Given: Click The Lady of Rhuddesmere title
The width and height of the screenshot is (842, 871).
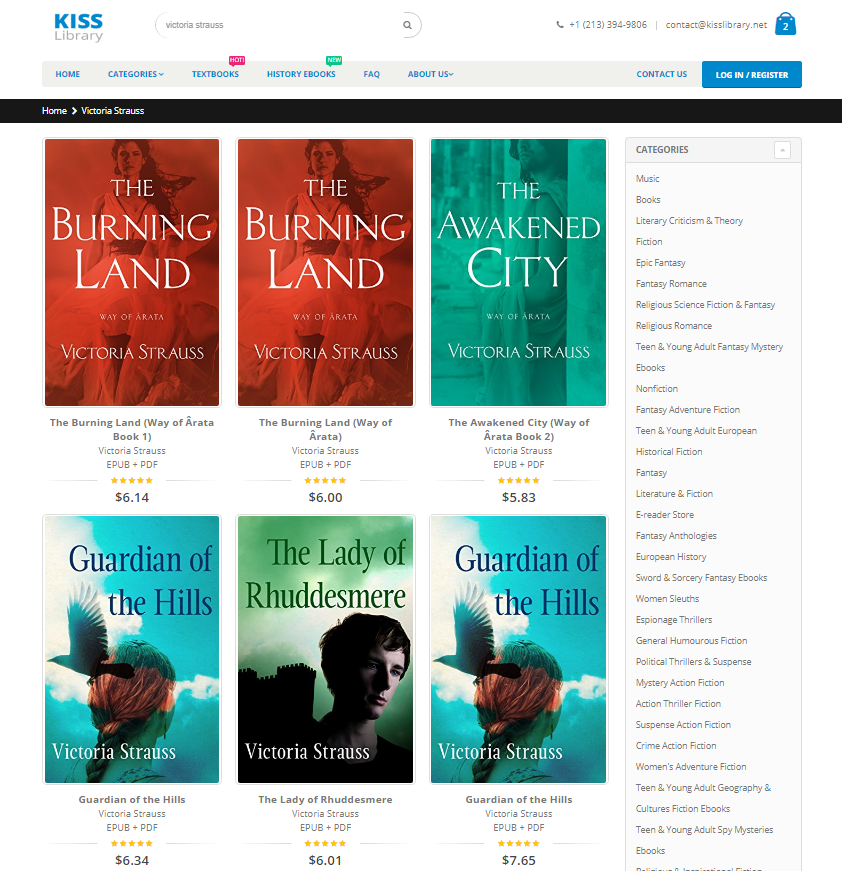Looking at the screenshot, I should 325,799.
